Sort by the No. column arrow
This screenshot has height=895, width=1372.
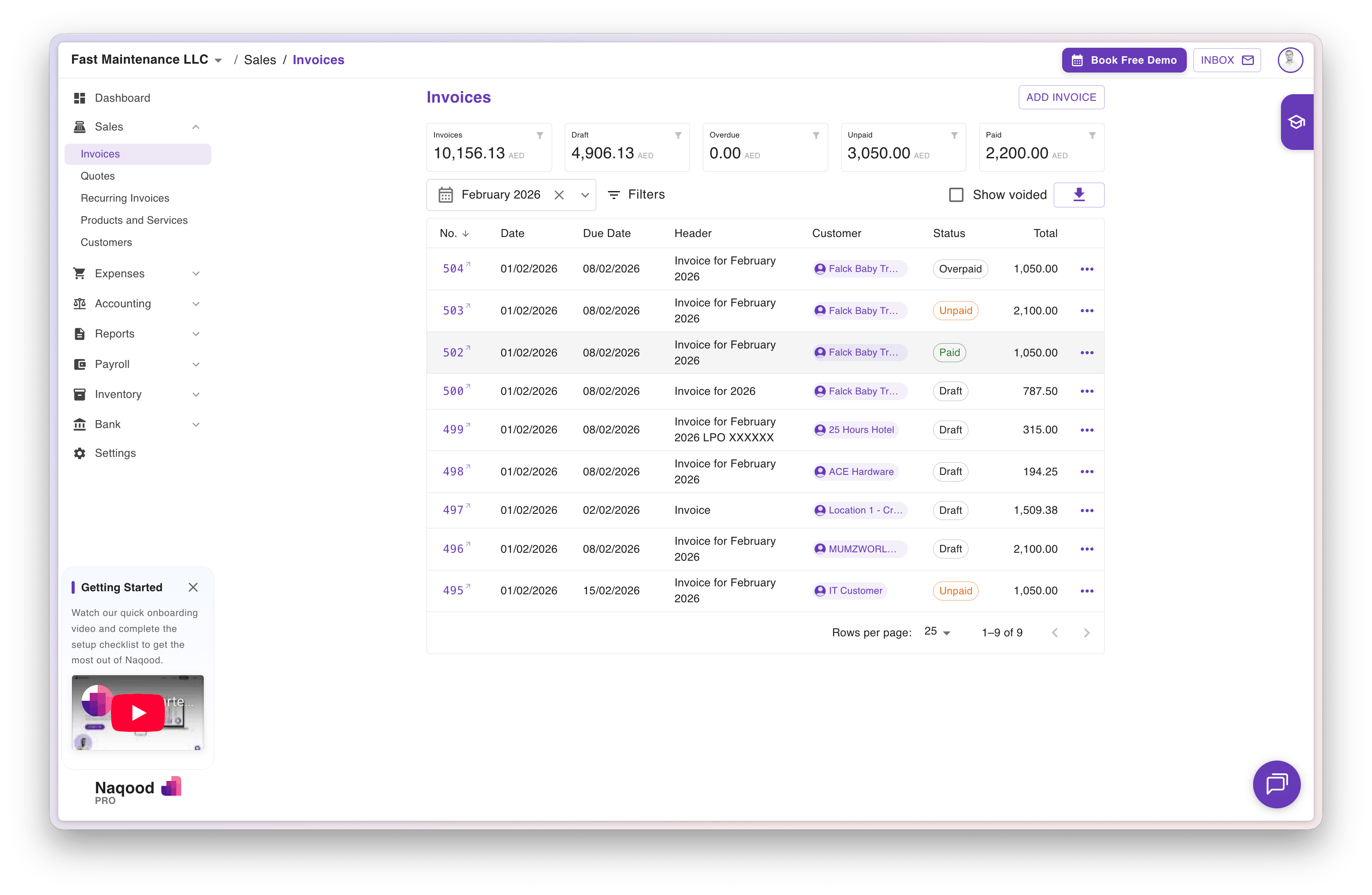click(466, 233)
